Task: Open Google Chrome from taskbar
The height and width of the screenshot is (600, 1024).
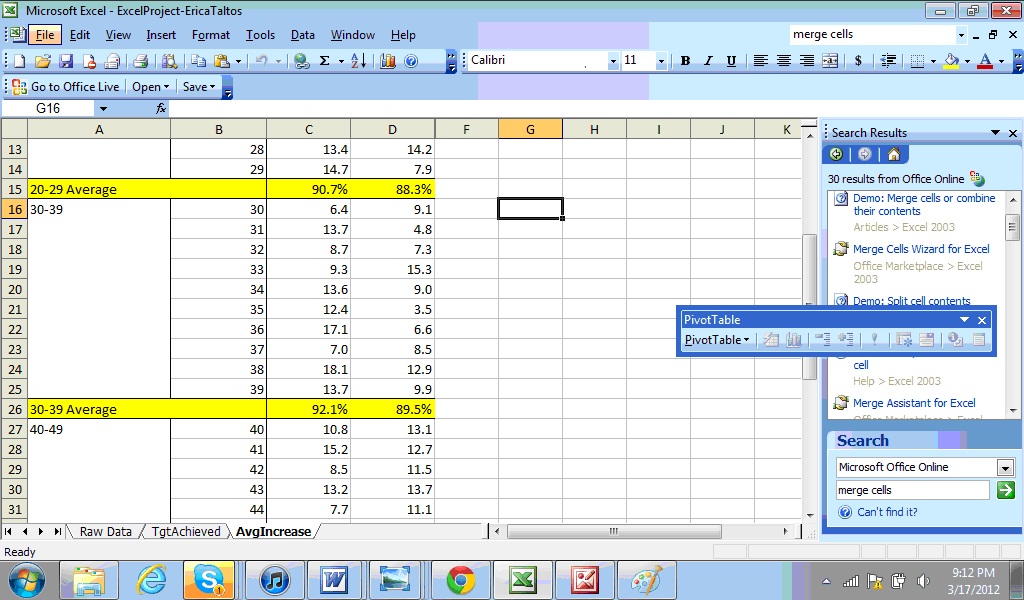Action: 460,579
